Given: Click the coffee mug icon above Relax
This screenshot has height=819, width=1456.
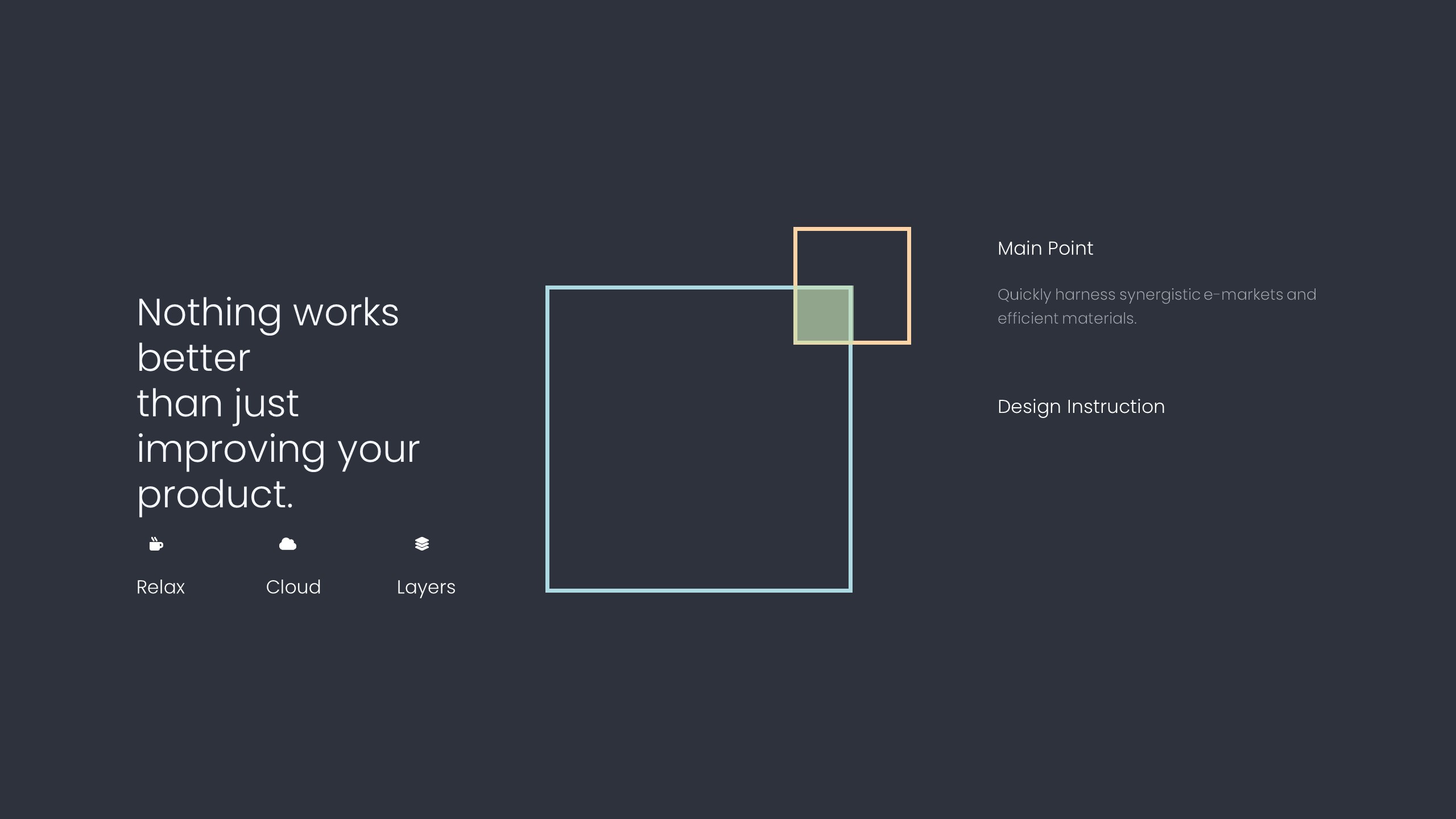Looking at the screenshot, I should (x=156, y=544).
